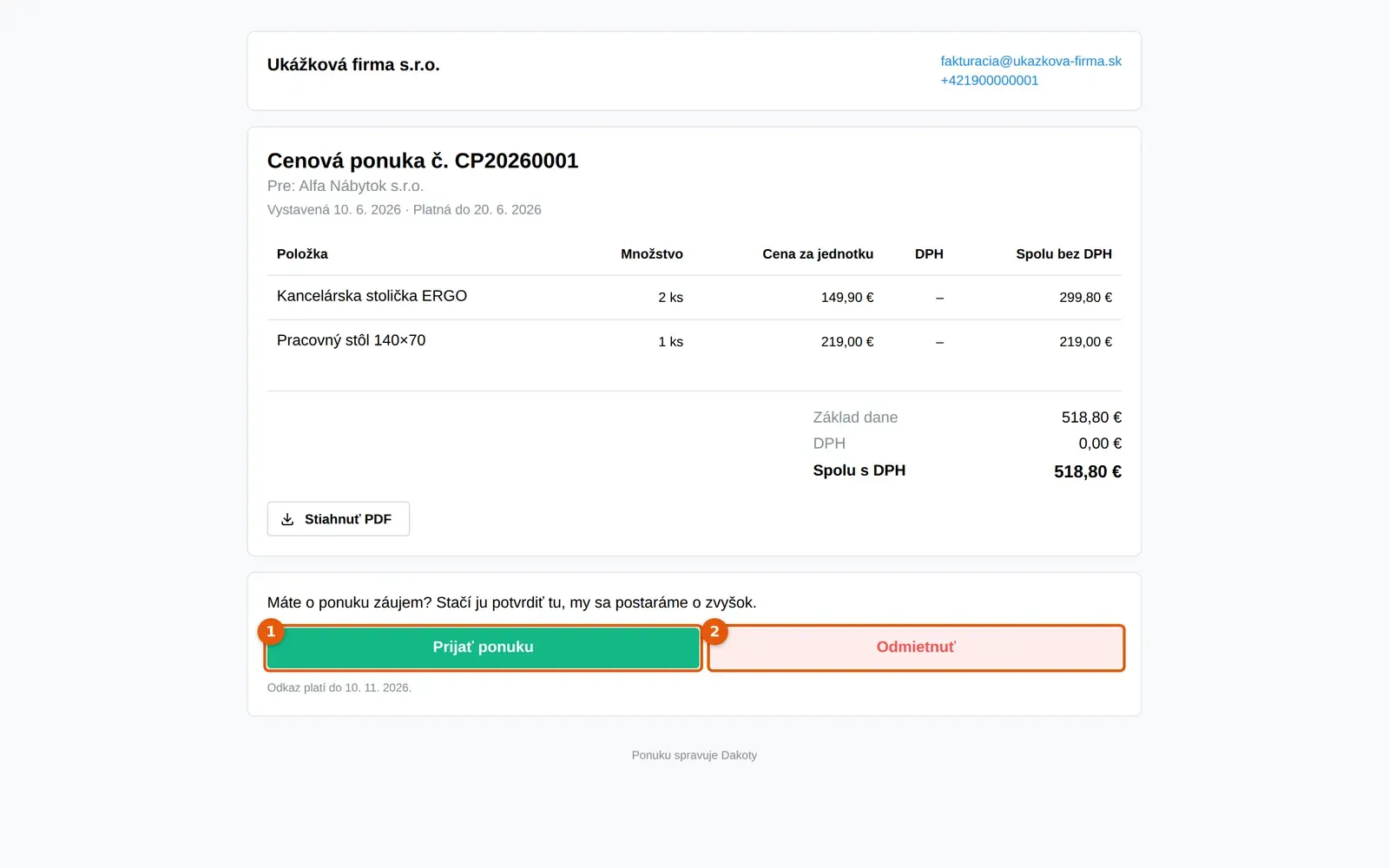1389x868 pixels.
Task: Click the Spolu s DPH total 518,80 €
Action: coord(1088,471)
